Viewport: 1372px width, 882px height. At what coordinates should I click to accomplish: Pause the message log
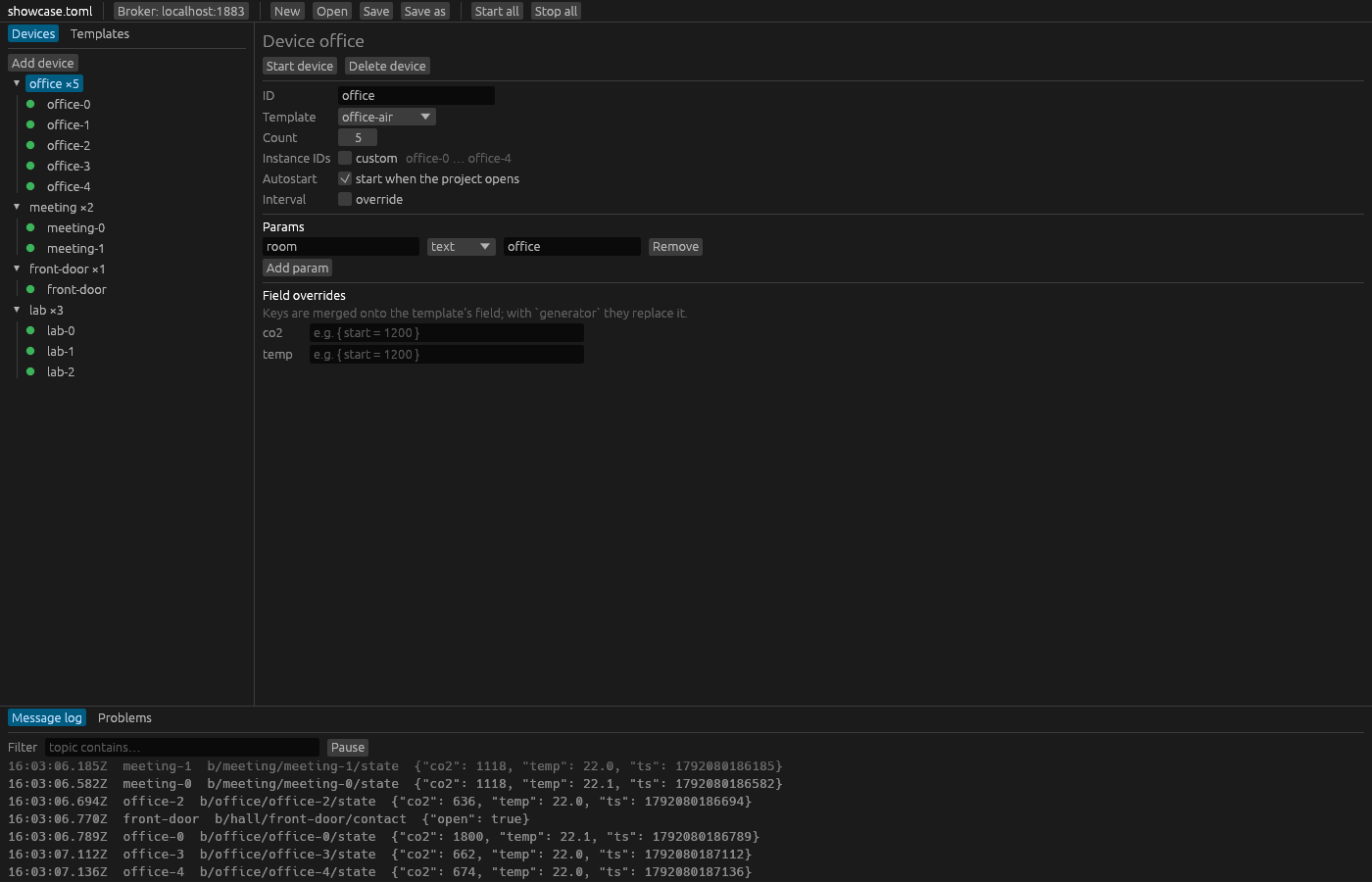[x=348, y=747]
